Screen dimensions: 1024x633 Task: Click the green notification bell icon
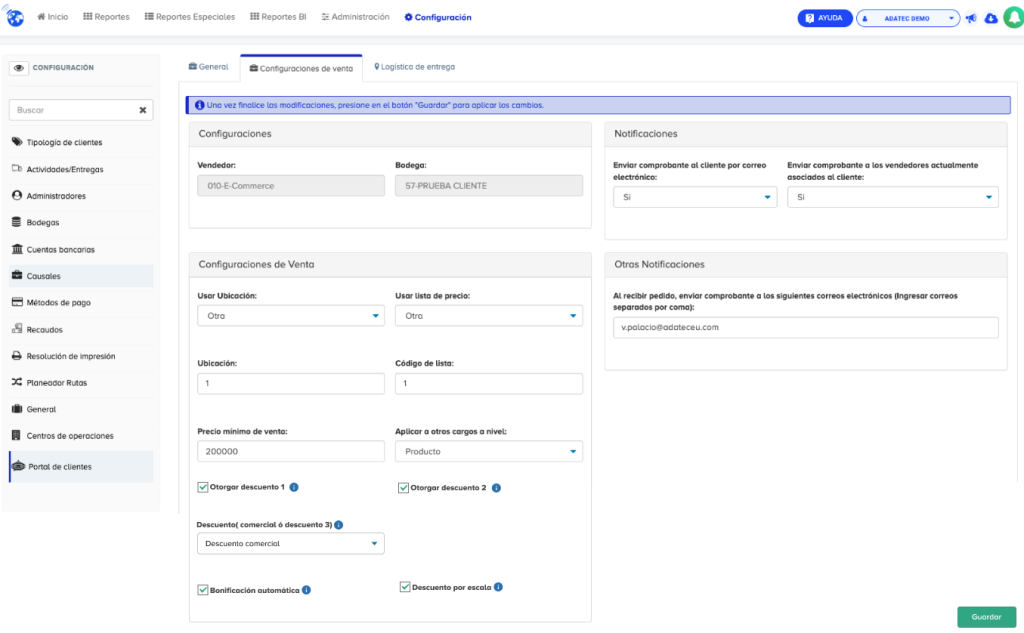click(x=1014, y=18)
